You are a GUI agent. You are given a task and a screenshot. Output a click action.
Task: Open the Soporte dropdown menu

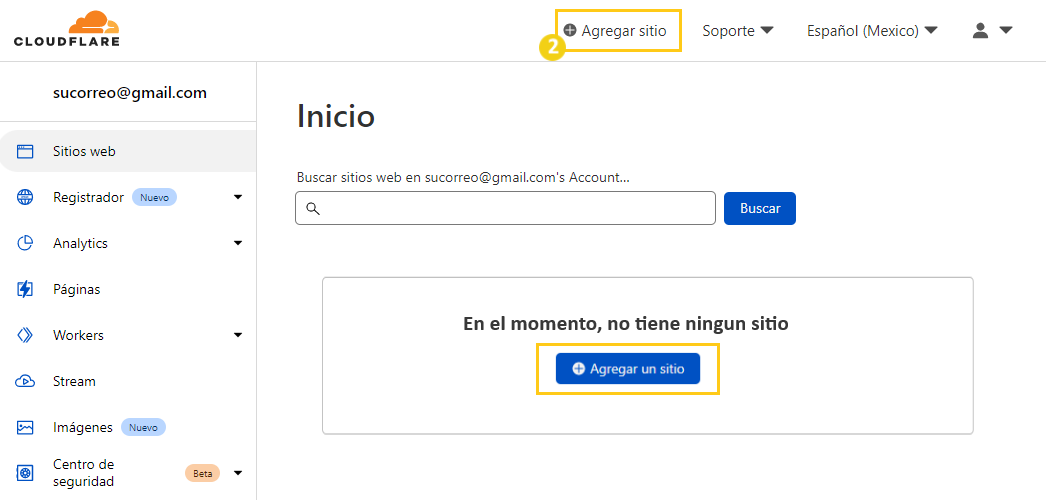click(738, 31)
